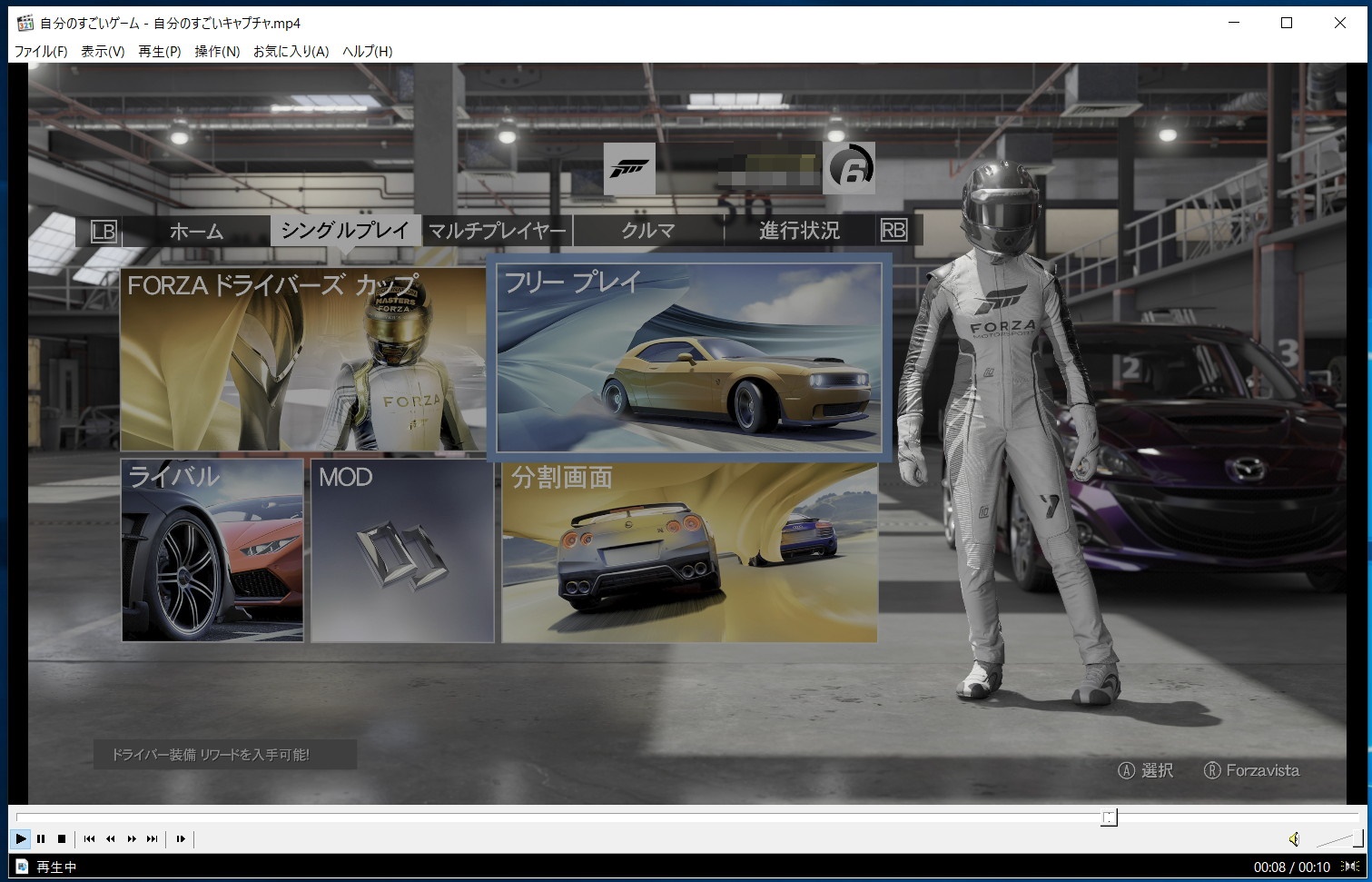Step forward one frame
This screenshot has height=882, width=1372.
(181, 838)
